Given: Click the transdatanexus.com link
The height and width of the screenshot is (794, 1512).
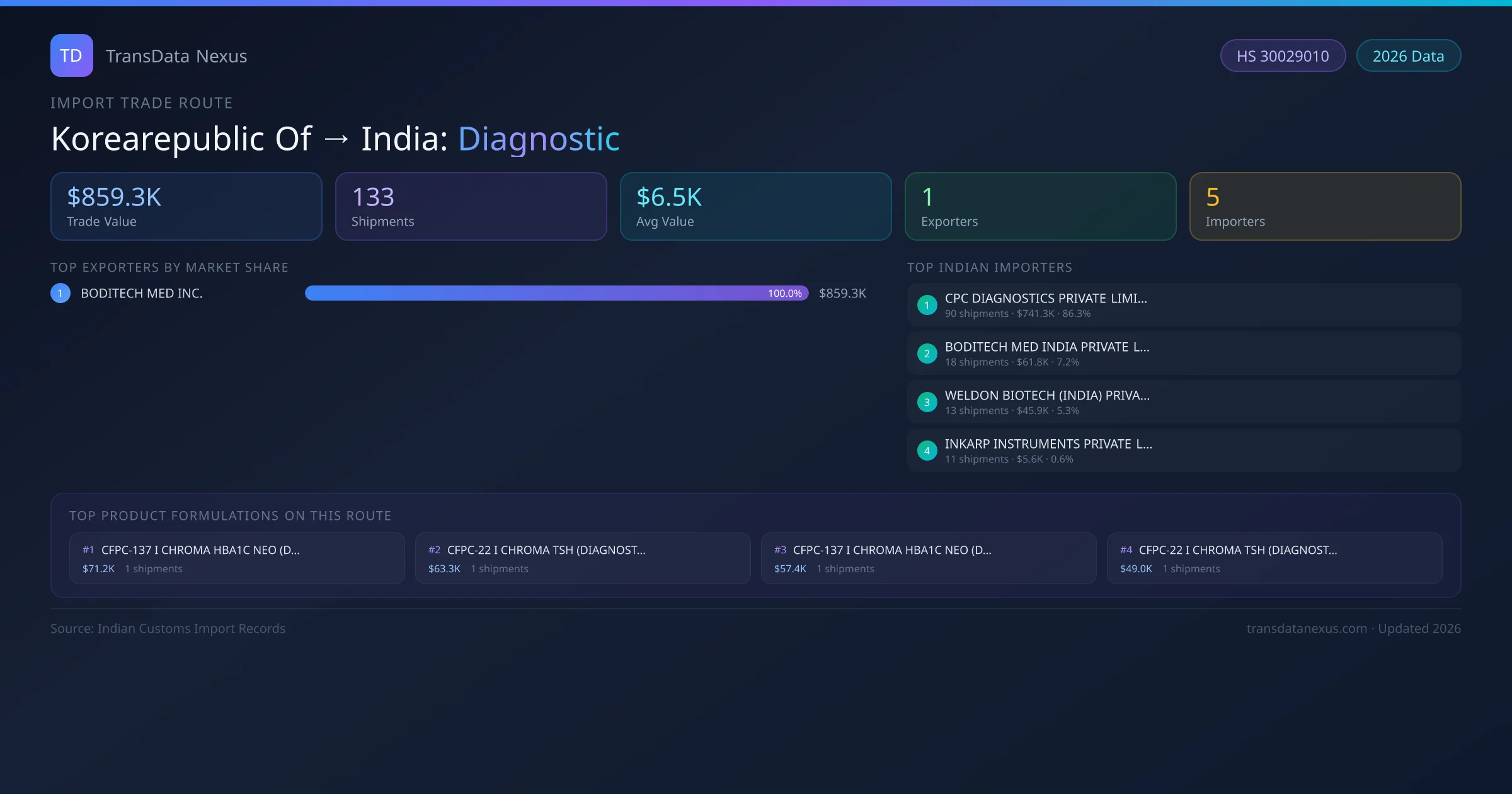Looking at the screenshot, I should pos(1307,628).
